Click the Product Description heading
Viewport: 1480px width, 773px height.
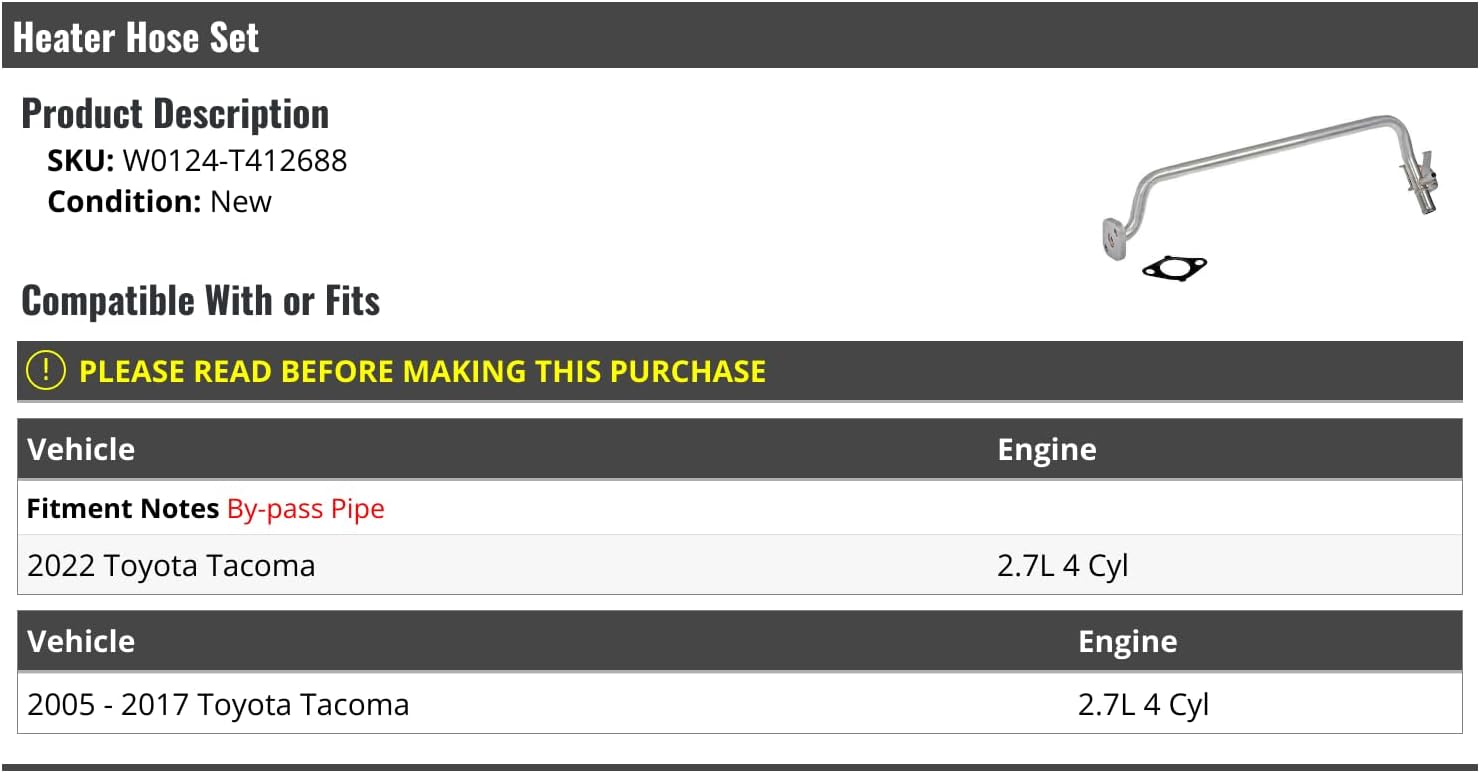pyautogui.click(x=175, y=114)
